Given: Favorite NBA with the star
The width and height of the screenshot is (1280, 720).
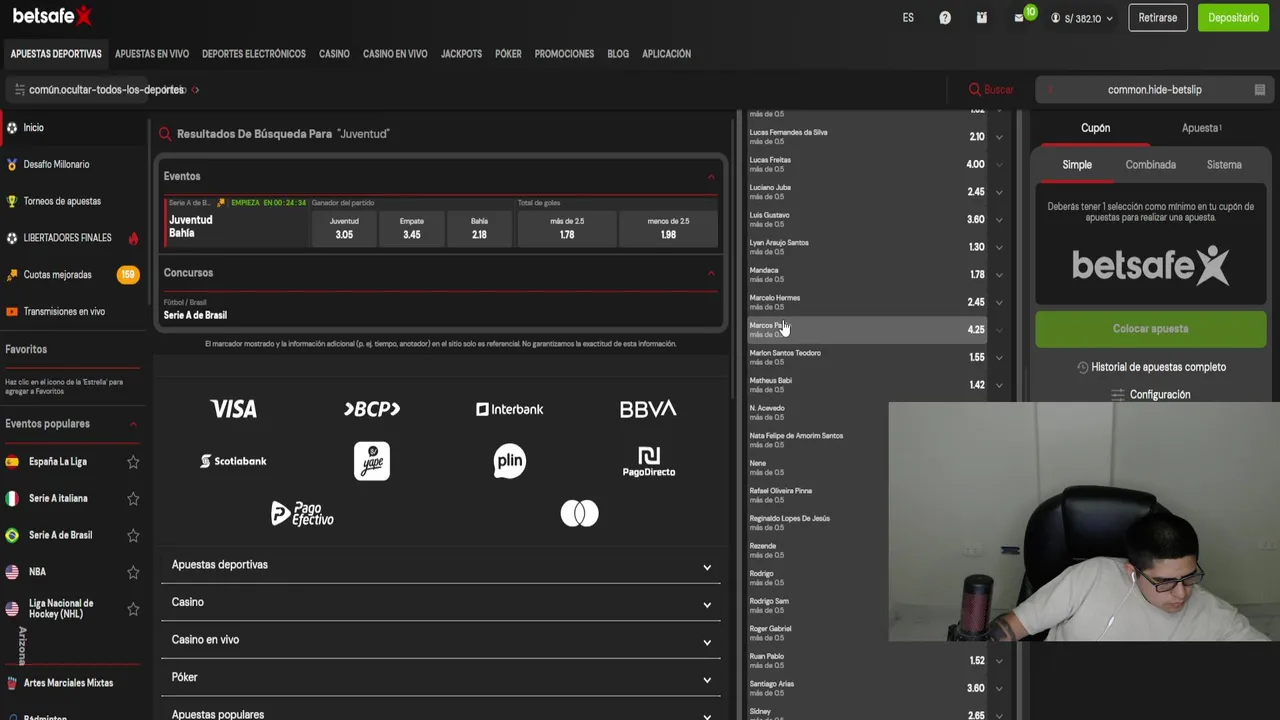Looking at the screenshot, I should (133, 572).
